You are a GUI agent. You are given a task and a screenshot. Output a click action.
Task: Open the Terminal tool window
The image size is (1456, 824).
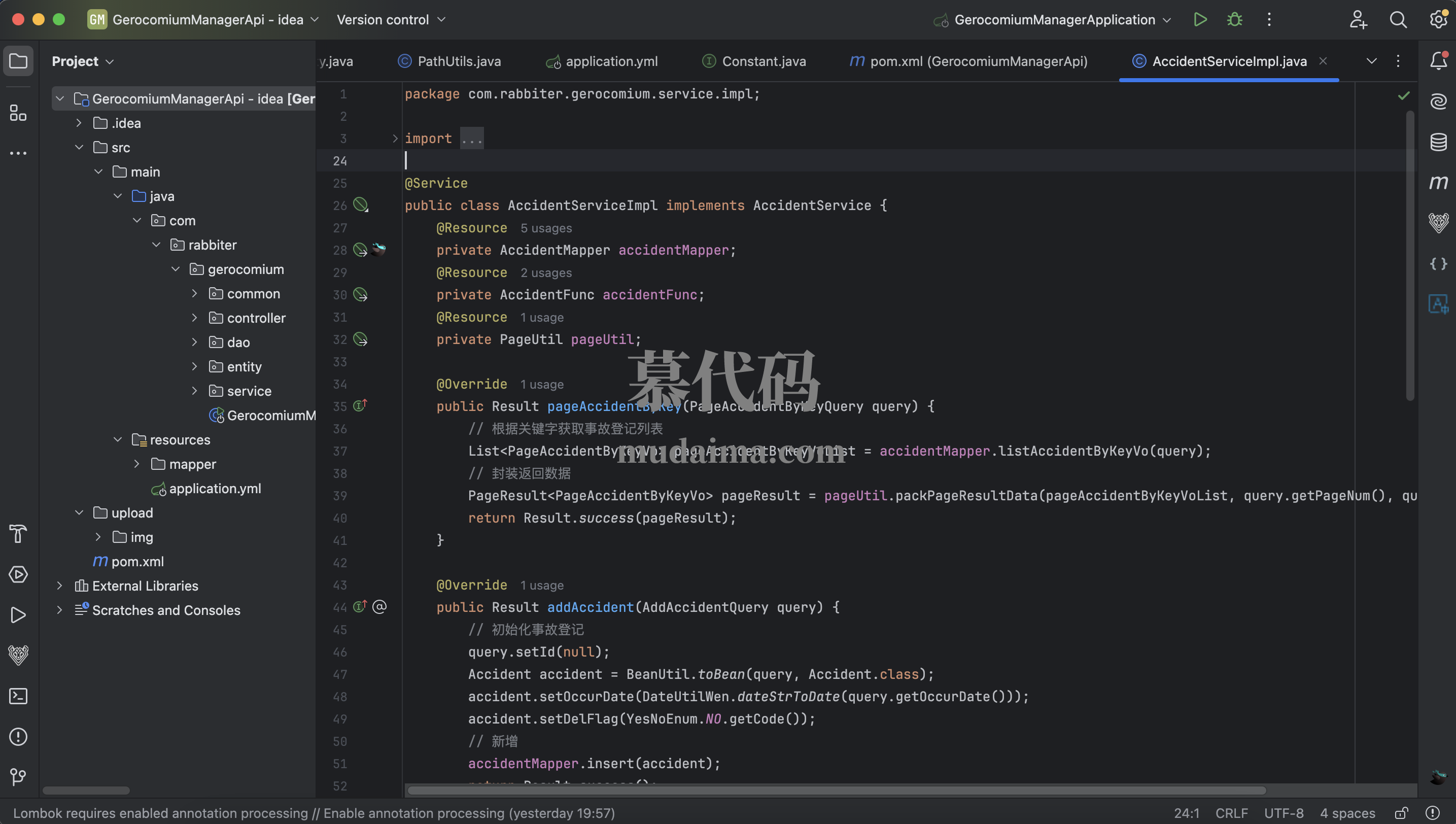click(x=18, y=696)
